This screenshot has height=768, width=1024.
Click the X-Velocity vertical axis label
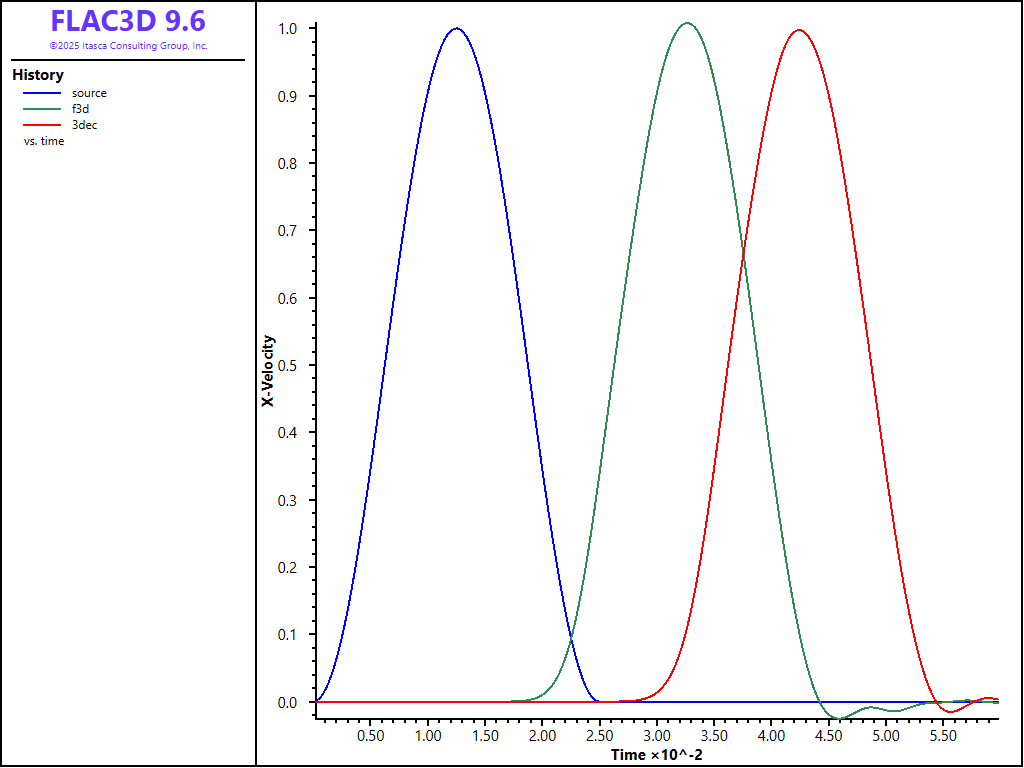coord(268,370)
